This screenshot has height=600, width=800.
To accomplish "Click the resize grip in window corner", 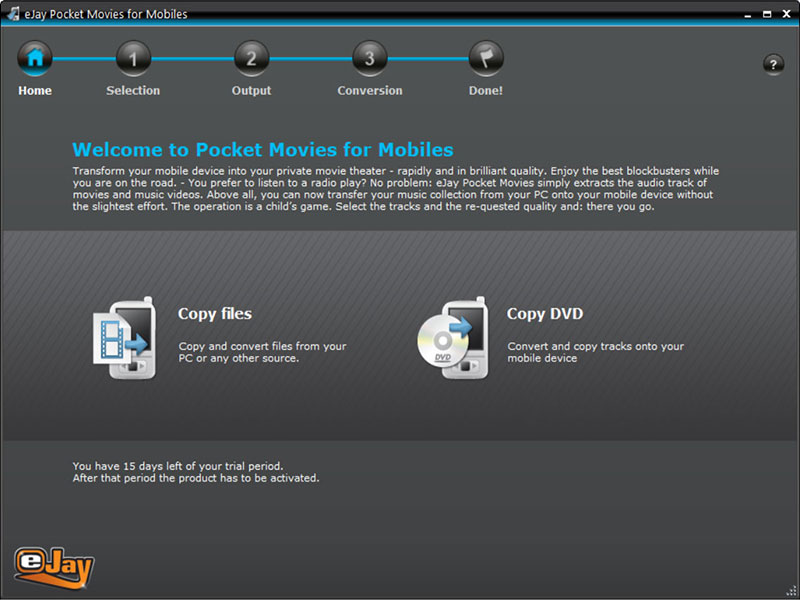I will pos(791,591).
